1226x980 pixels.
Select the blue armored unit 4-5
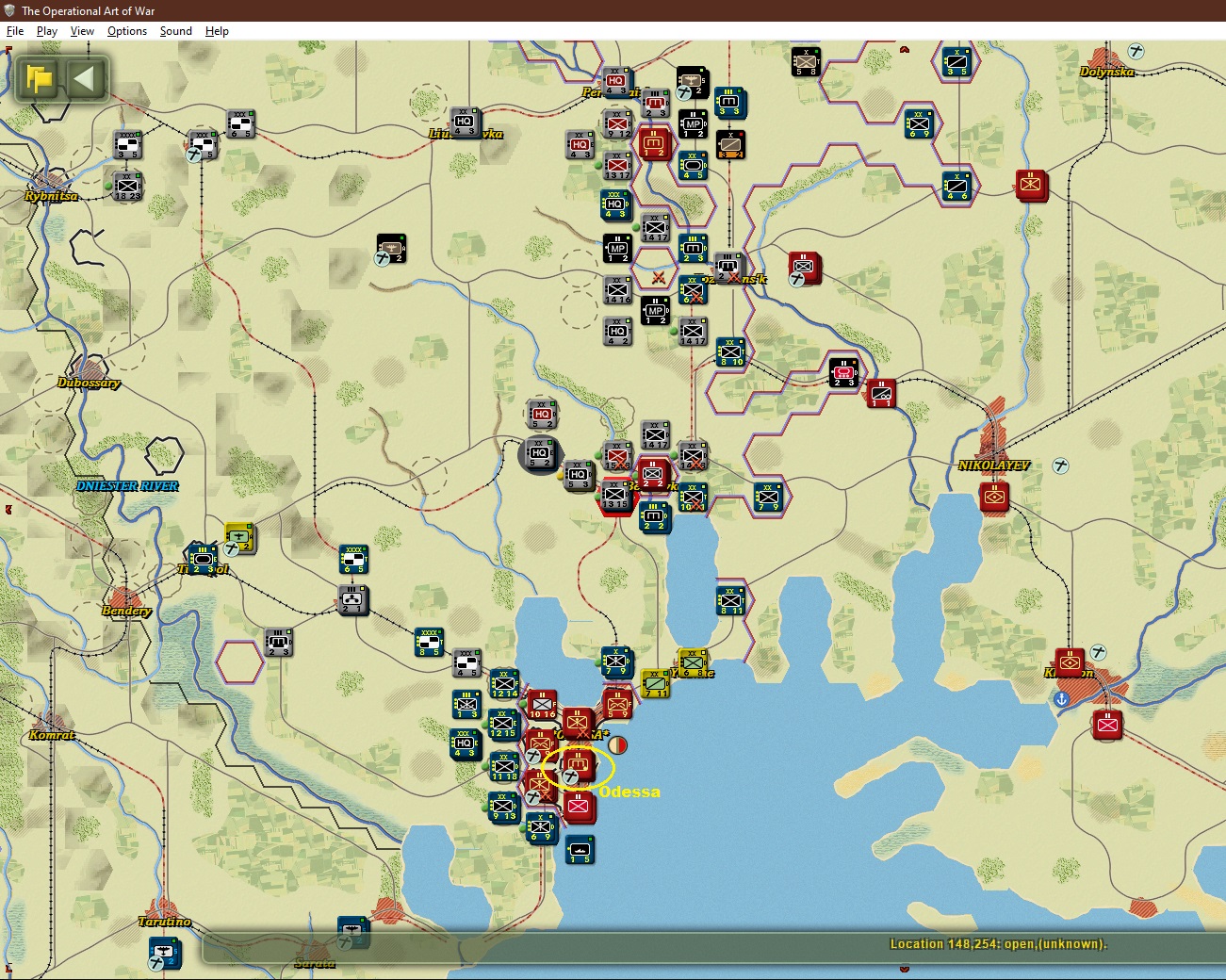coord(693,166)
